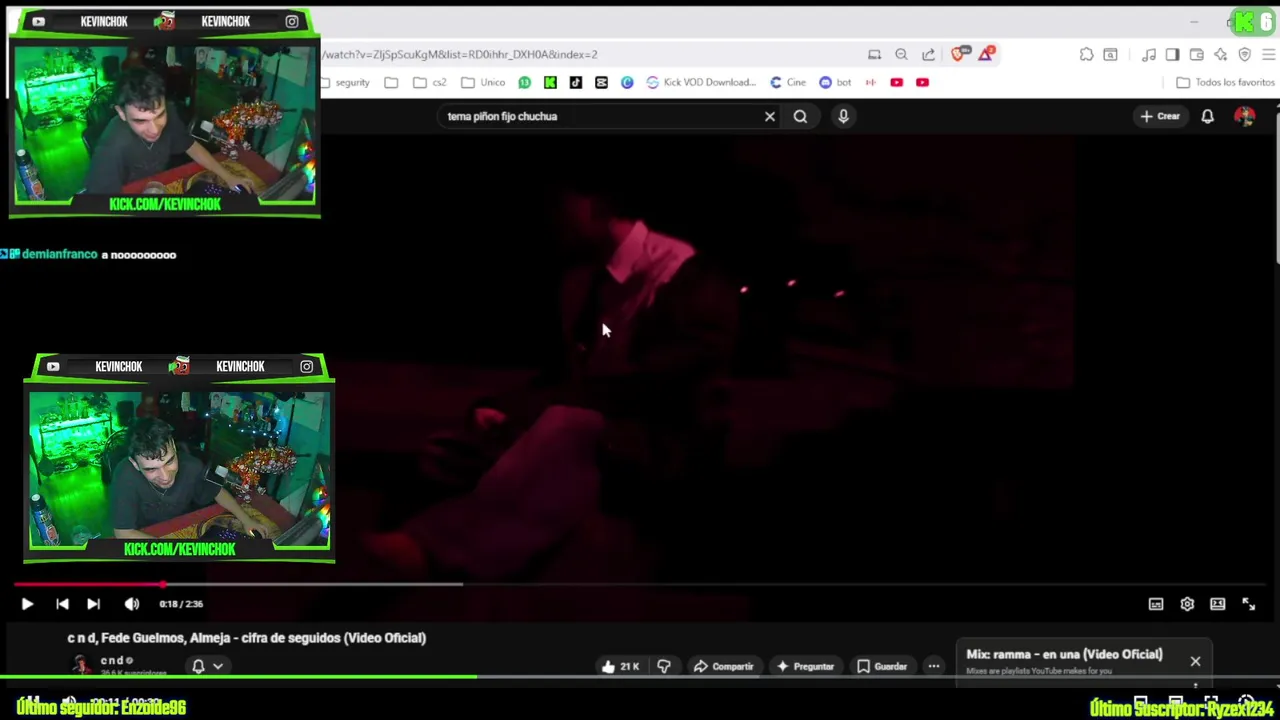Open the YouTube account avatar menu

(x=1244, y=117)
